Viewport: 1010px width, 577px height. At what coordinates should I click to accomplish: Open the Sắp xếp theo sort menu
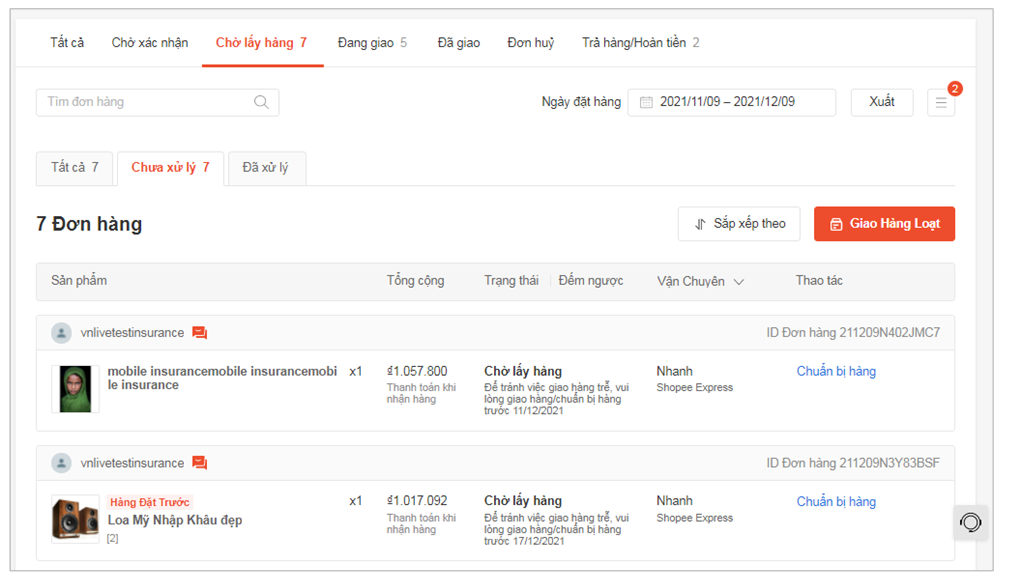[x=739, y=224]
